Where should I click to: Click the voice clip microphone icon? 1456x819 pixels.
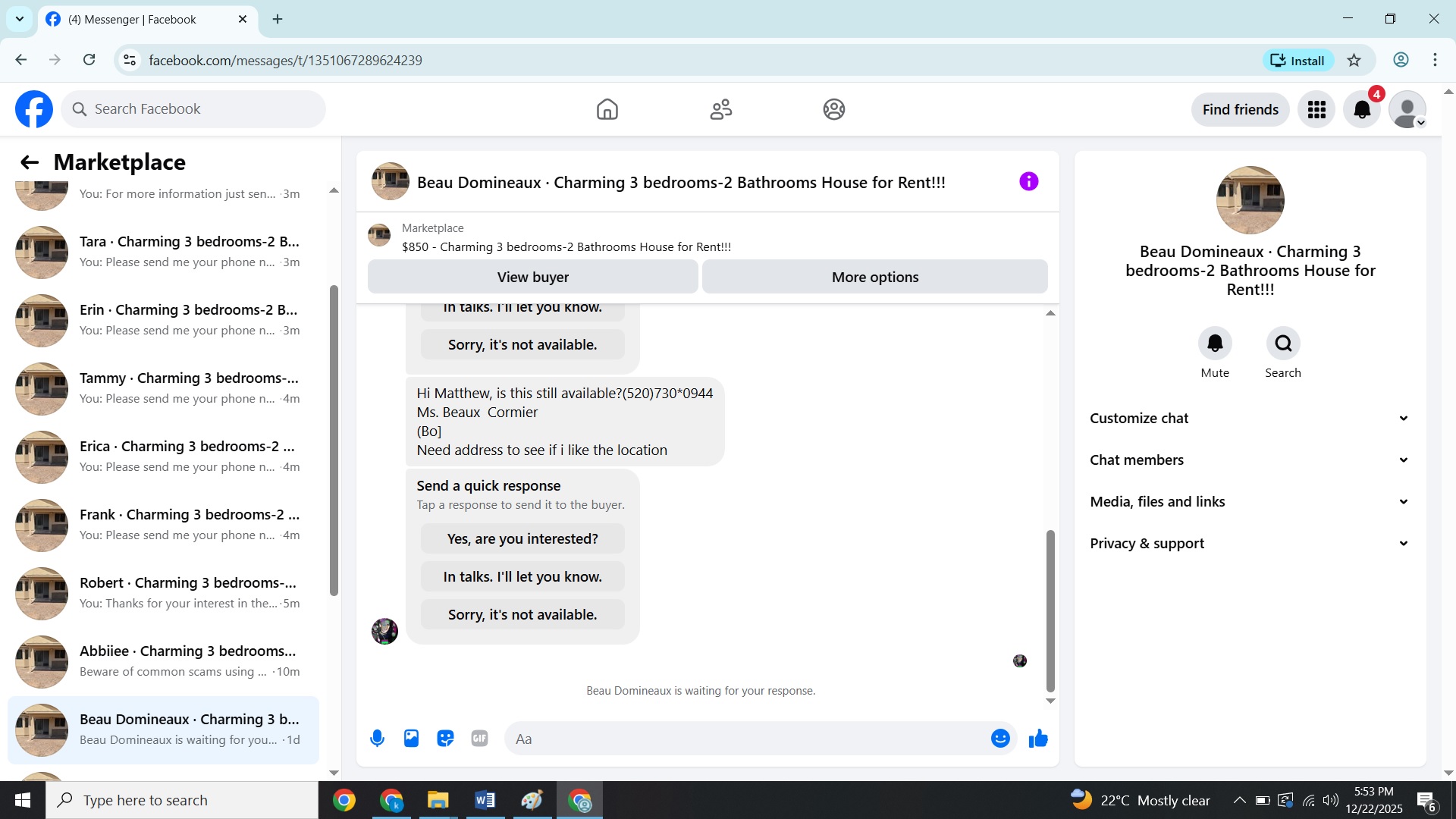[x=377, y=739]
